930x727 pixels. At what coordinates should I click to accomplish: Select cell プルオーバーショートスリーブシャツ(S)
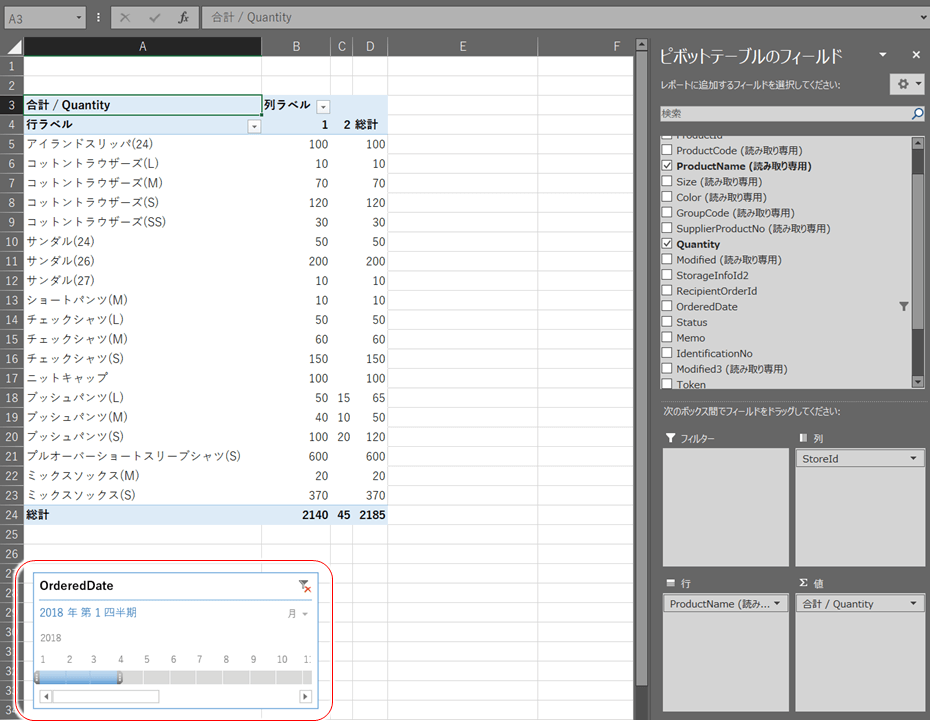pos(142,456)
